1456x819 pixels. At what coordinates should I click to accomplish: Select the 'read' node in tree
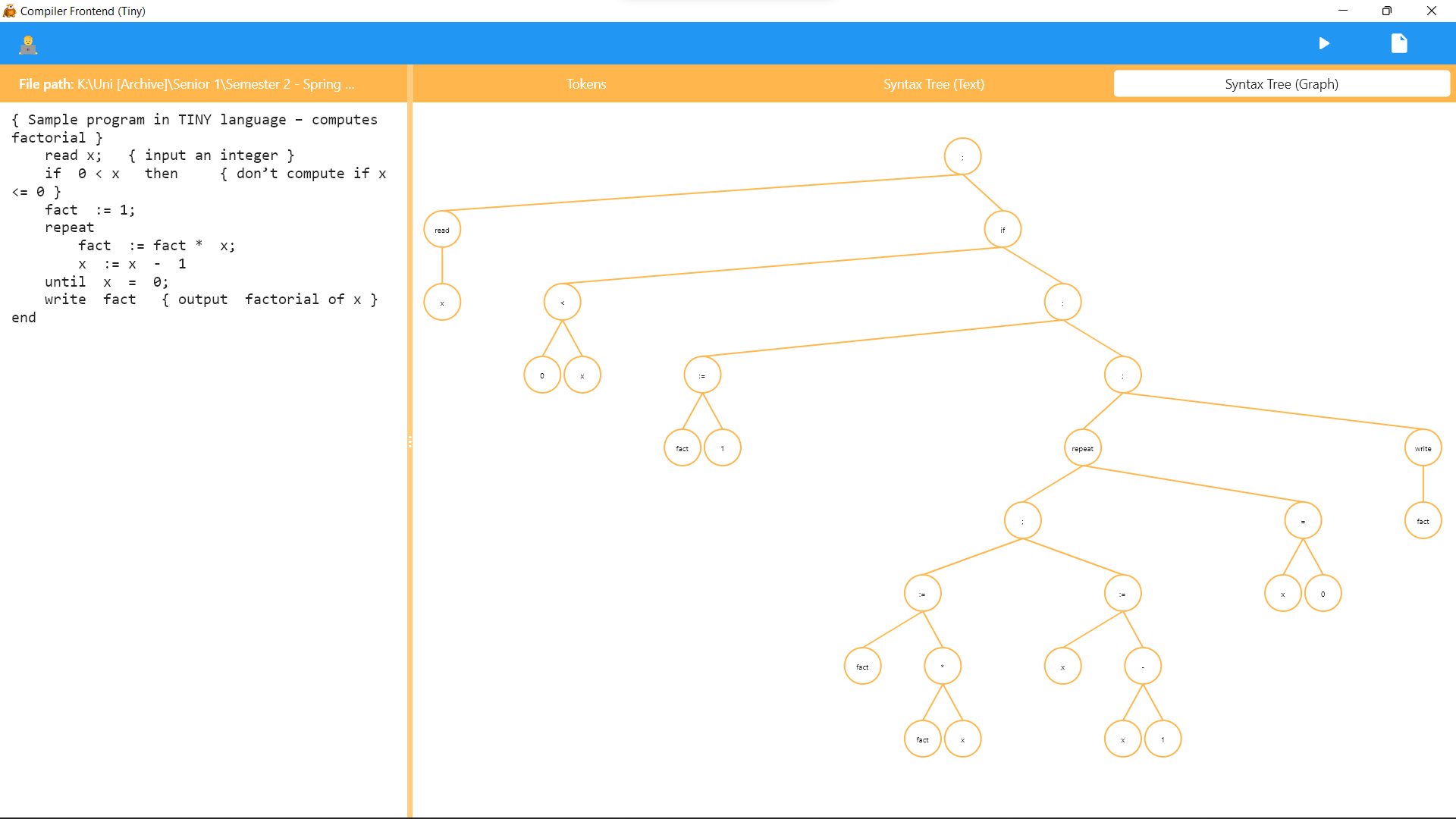coord(442,230)
